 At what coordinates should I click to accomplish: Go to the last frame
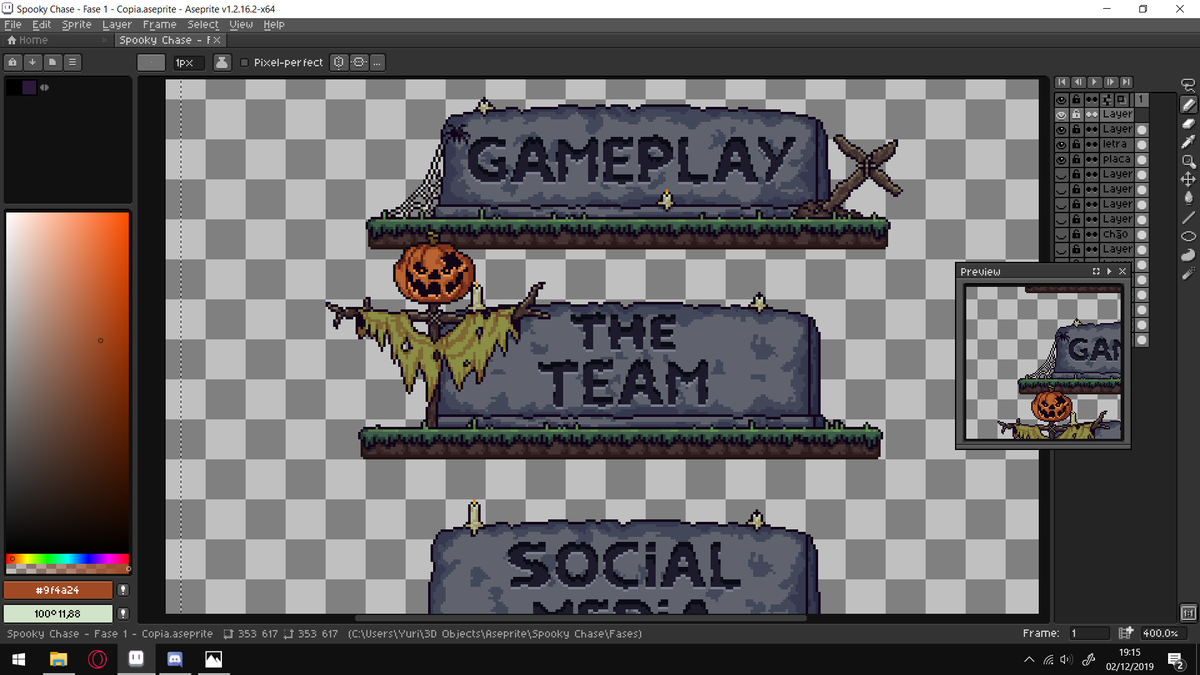(x=1127, y=82)
